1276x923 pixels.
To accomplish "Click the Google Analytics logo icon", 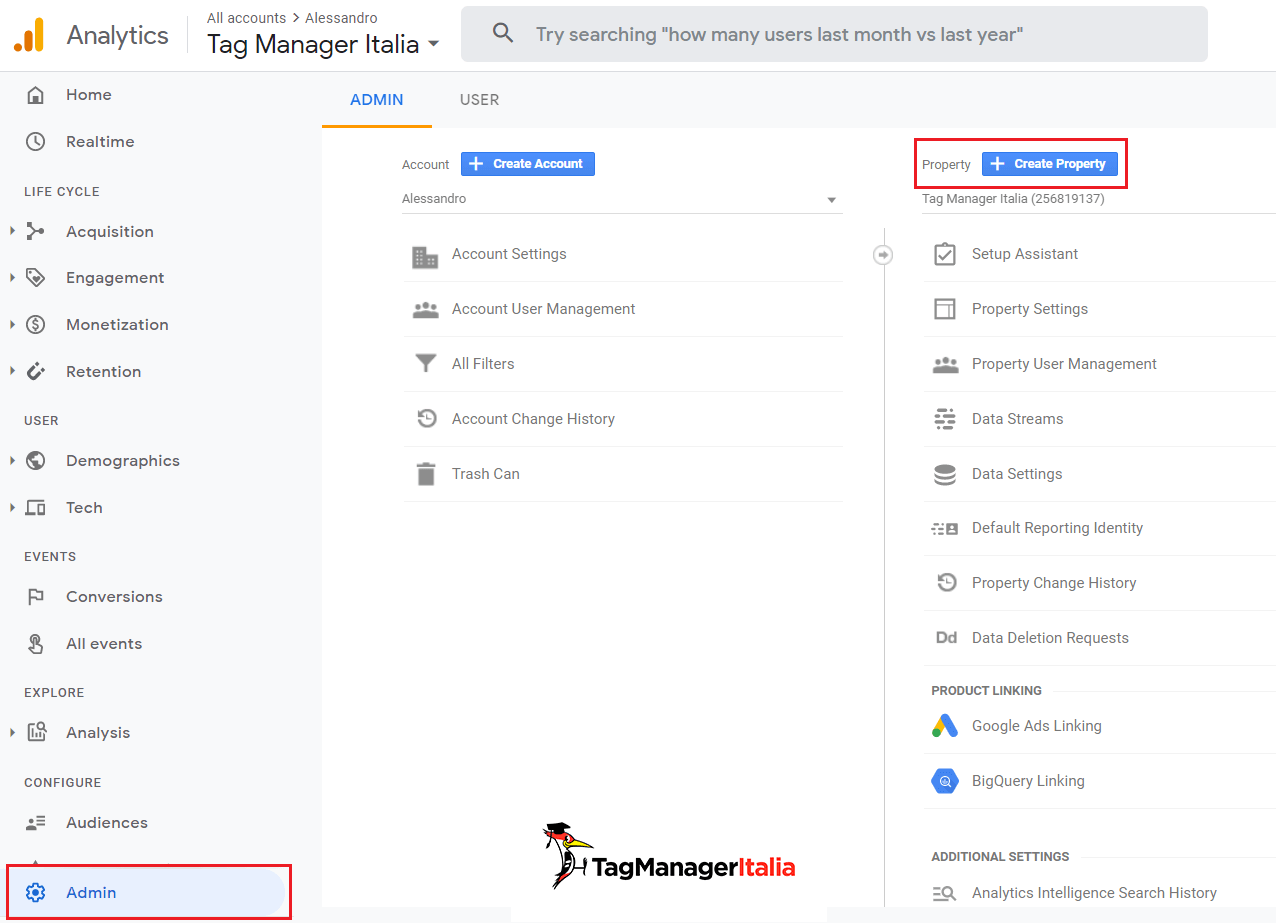I will 29,35.
